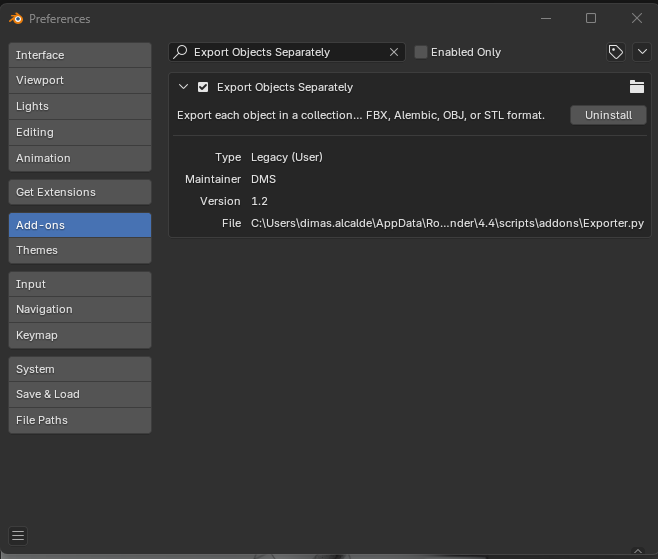Maximize the Preferences window
Screen dimensions: 658x559
click(x=591, y=18)
